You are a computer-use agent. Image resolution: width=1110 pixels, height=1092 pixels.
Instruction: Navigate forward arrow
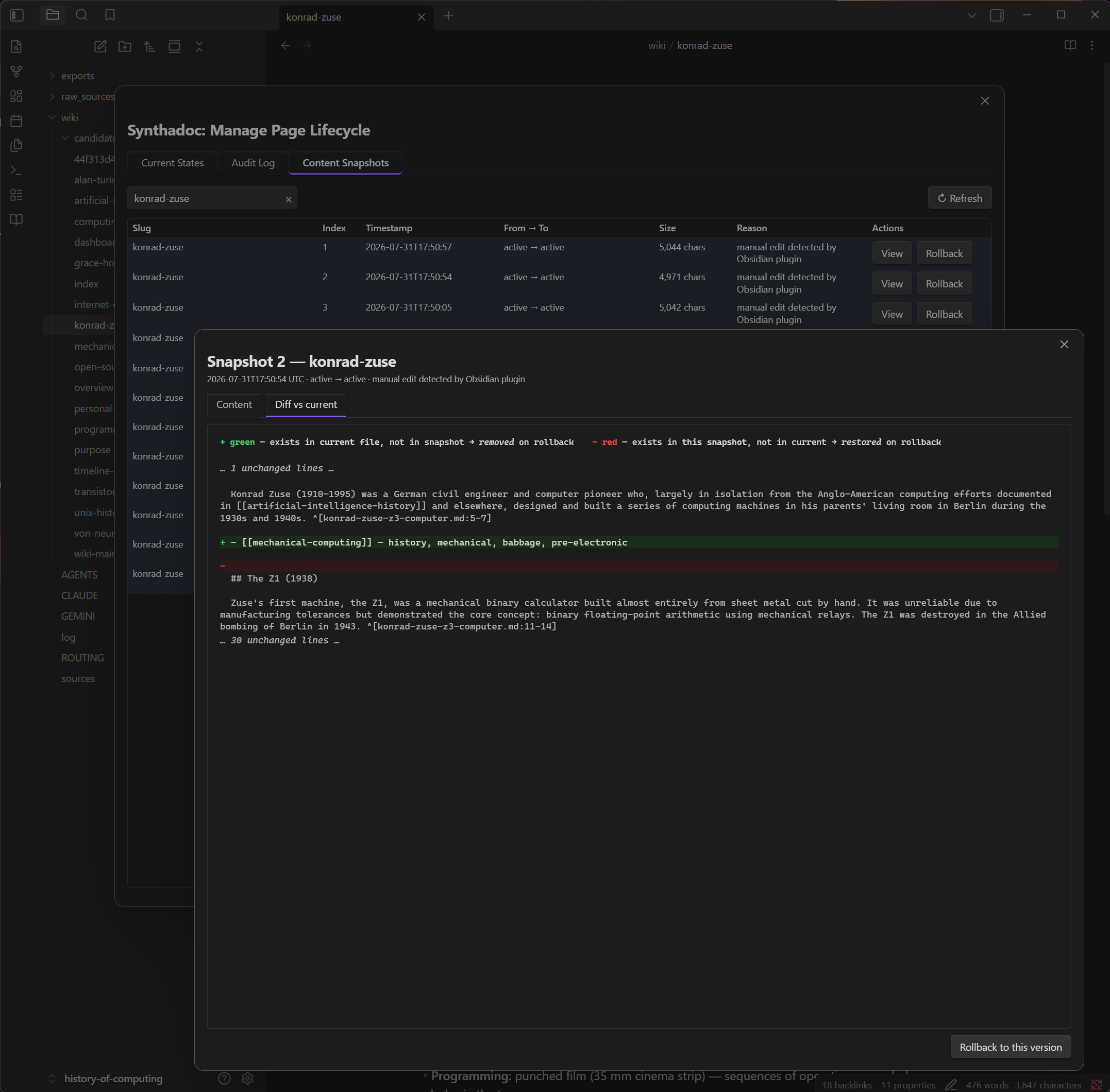pos(308,45)
